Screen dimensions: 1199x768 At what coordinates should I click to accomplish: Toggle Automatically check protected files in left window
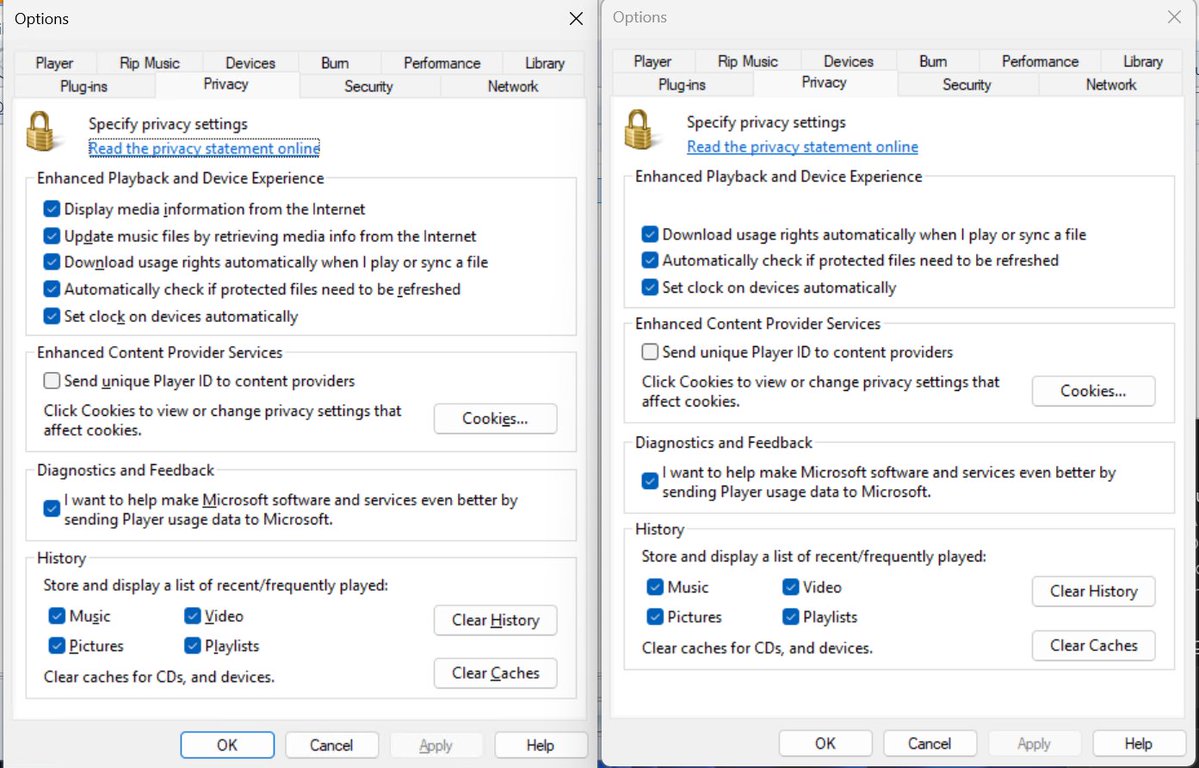tap(51, 289)
